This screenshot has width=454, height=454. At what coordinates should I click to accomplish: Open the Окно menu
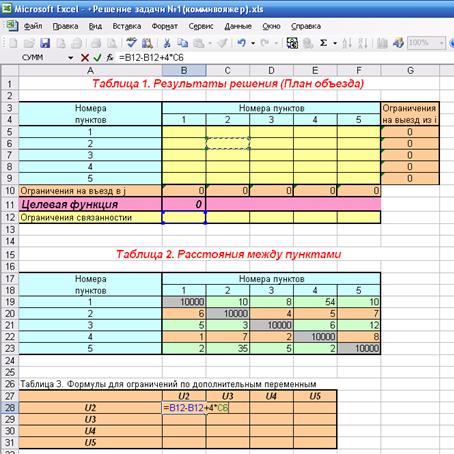click(271, 26)
